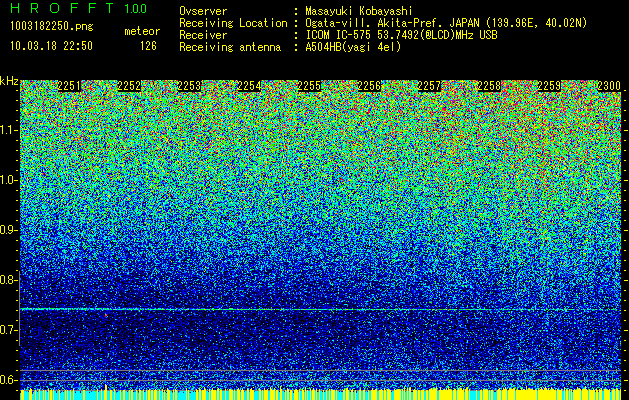Click the 2257 time marker
Screen dimensions: 629x400
429,86
